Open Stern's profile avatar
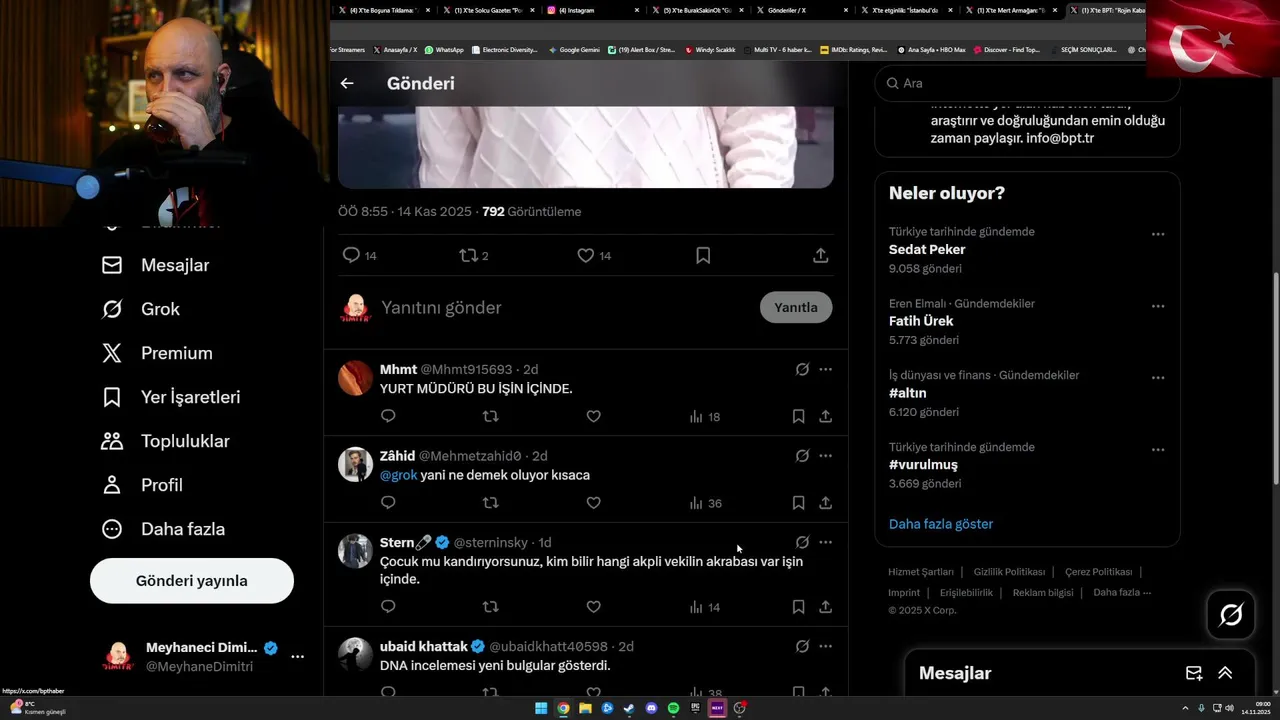 tap(355, 551)
